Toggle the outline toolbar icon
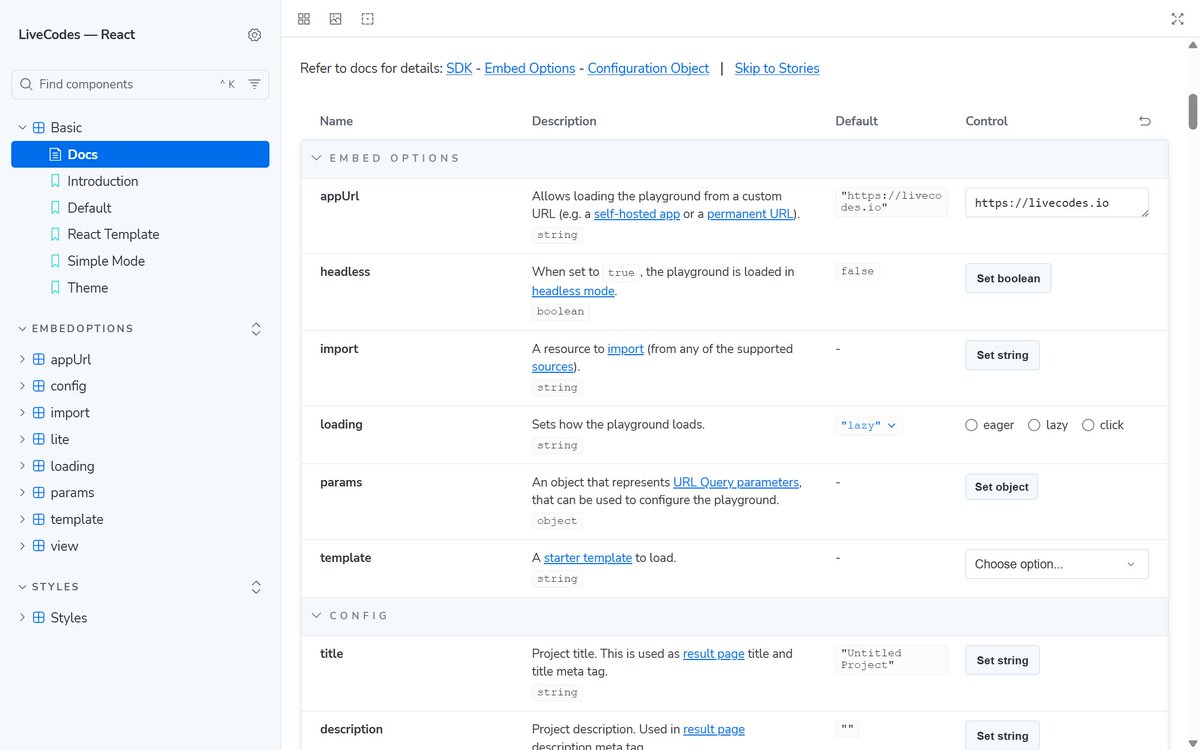The height and width of the screenshot is (750, 1200). (x=368, y=19)
